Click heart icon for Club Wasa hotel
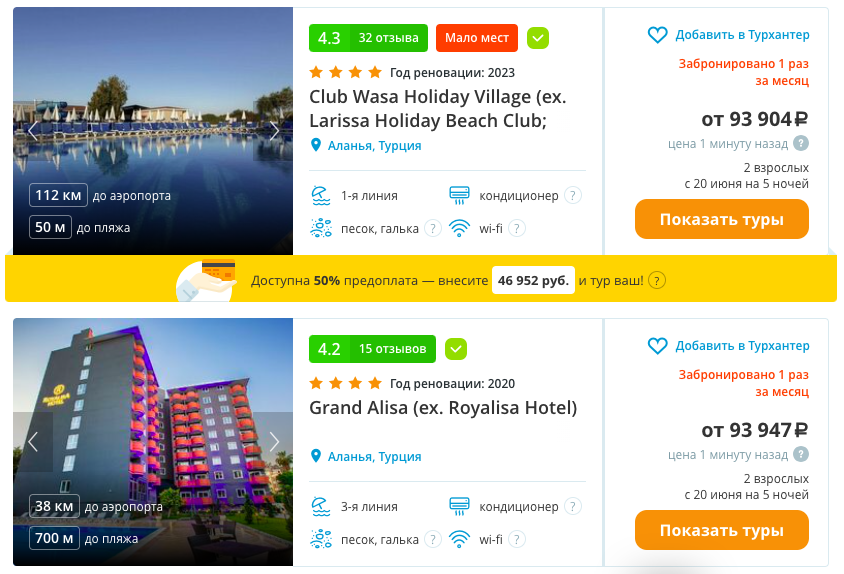Image resolution: width=844 pixels, height=574 pixels. (x=657, y=35)
